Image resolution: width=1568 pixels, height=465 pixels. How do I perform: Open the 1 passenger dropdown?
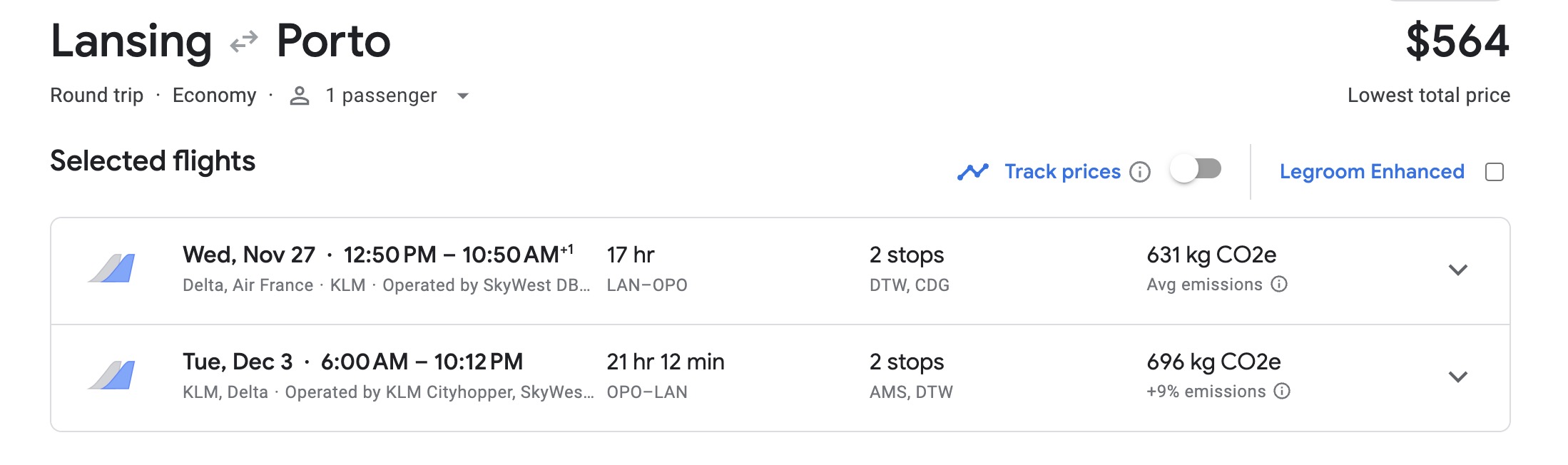462,96
